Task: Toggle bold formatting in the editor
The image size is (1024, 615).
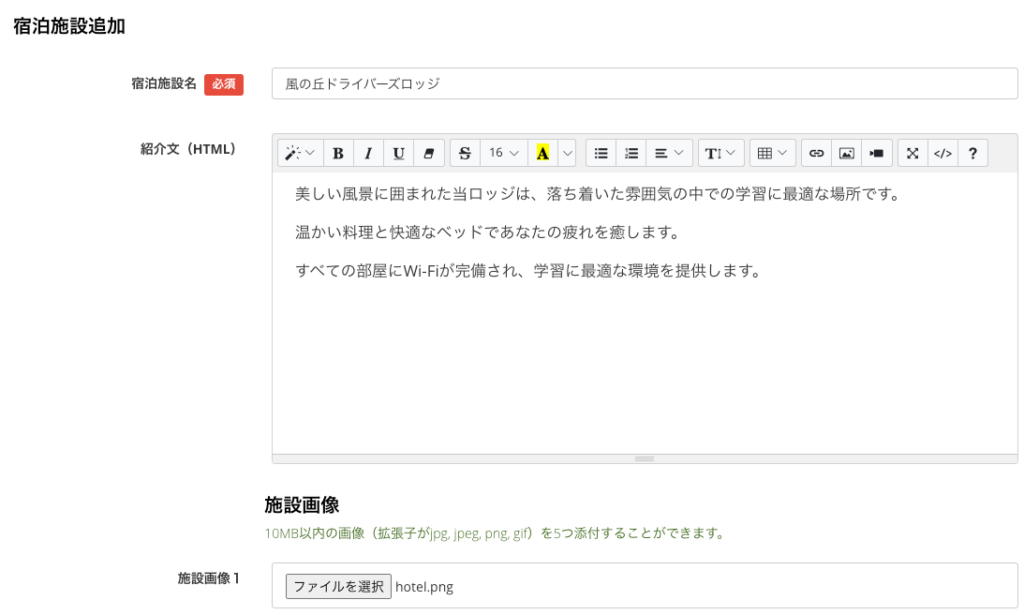Action: click(338, 153)
